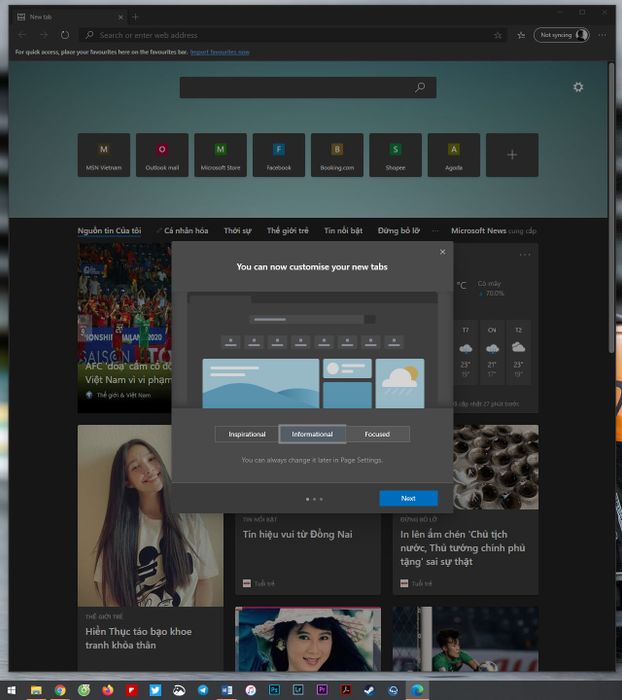
Task: Close the customise new tabs dialog
Action: (442, 252)
